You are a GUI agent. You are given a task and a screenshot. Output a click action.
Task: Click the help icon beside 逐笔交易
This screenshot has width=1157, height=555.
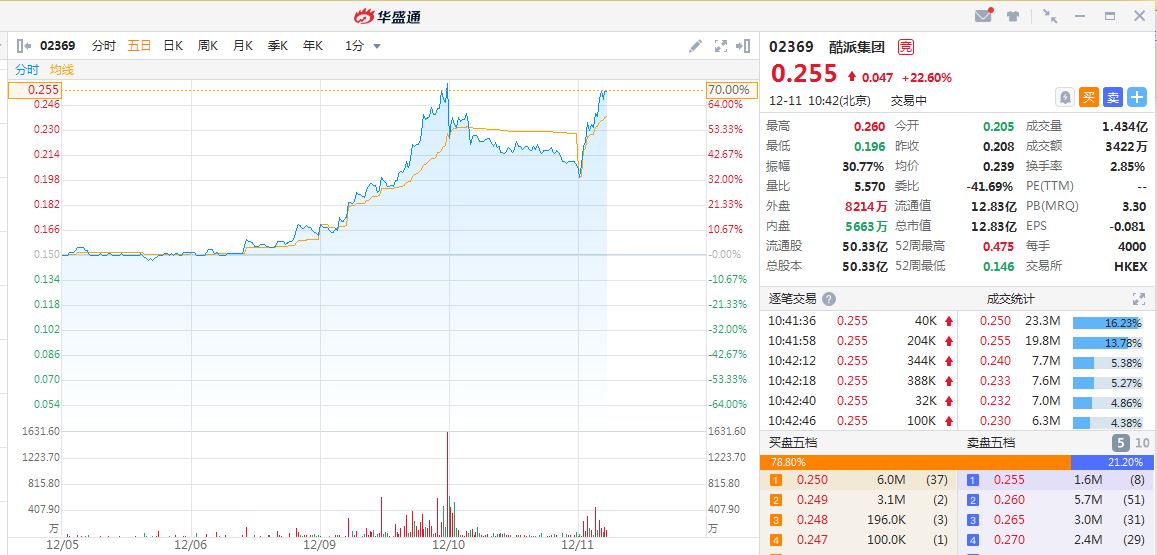(x=828, y=299)
